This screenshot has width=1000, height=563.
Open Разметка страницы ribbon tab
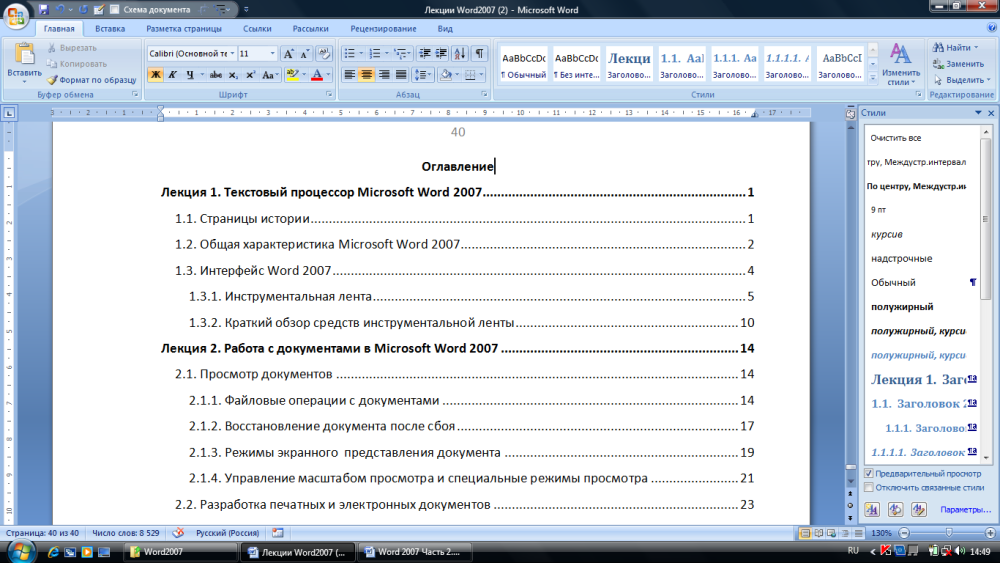coord(184,29)
